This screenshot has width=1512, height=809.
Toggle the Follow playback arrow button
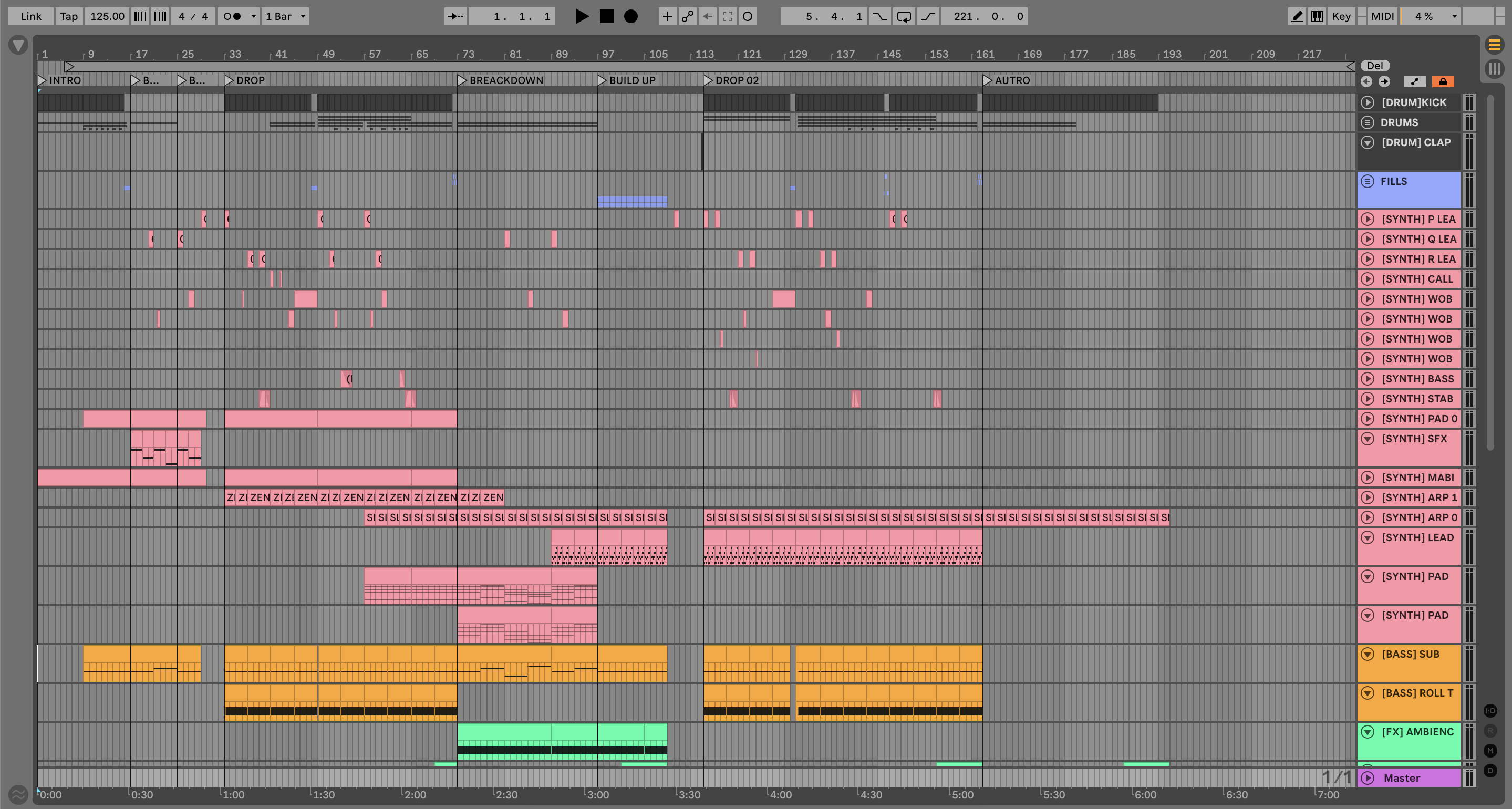(455, 16)
